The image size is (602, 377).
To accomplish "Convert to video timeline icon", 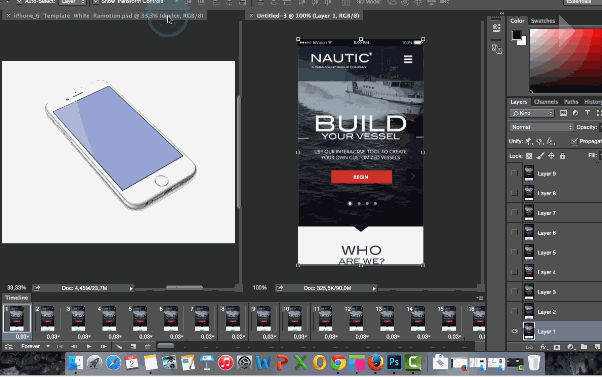I will pyautogui.click(x=8, y=346).
